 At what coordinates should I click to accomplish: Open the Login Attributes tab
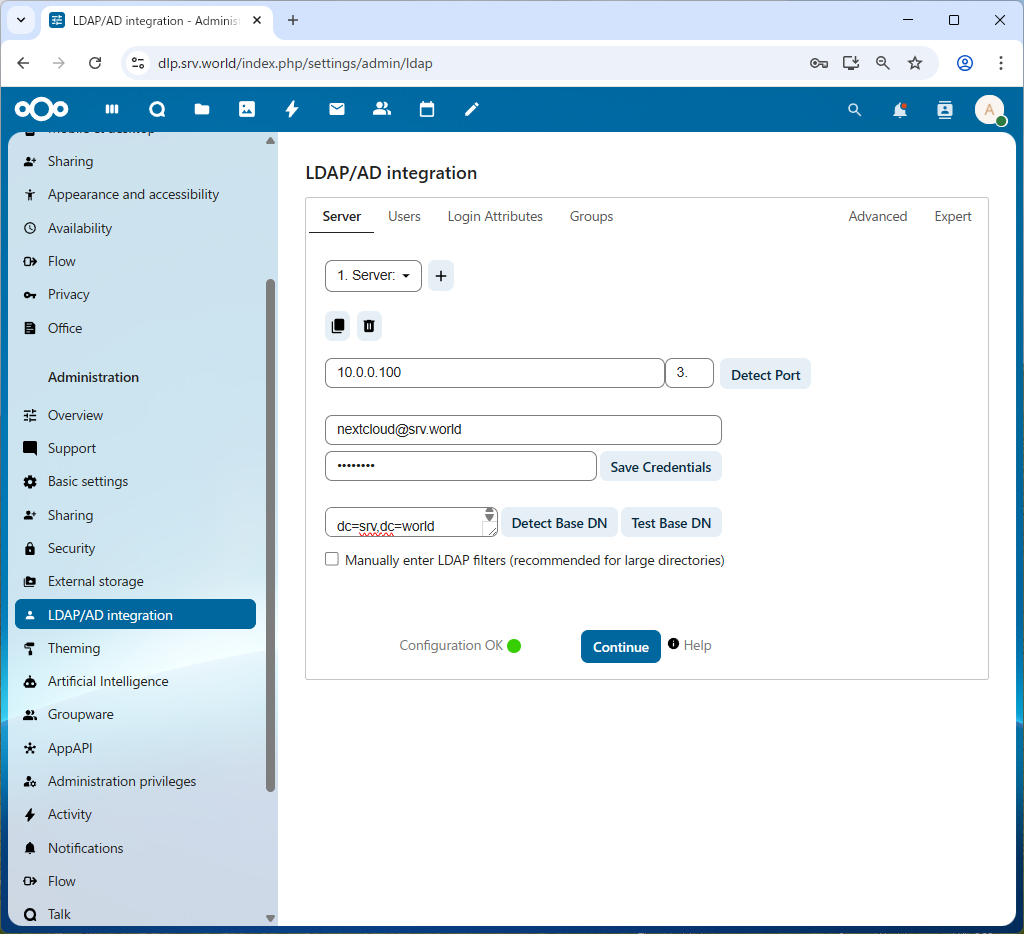(x=495, y=216)
